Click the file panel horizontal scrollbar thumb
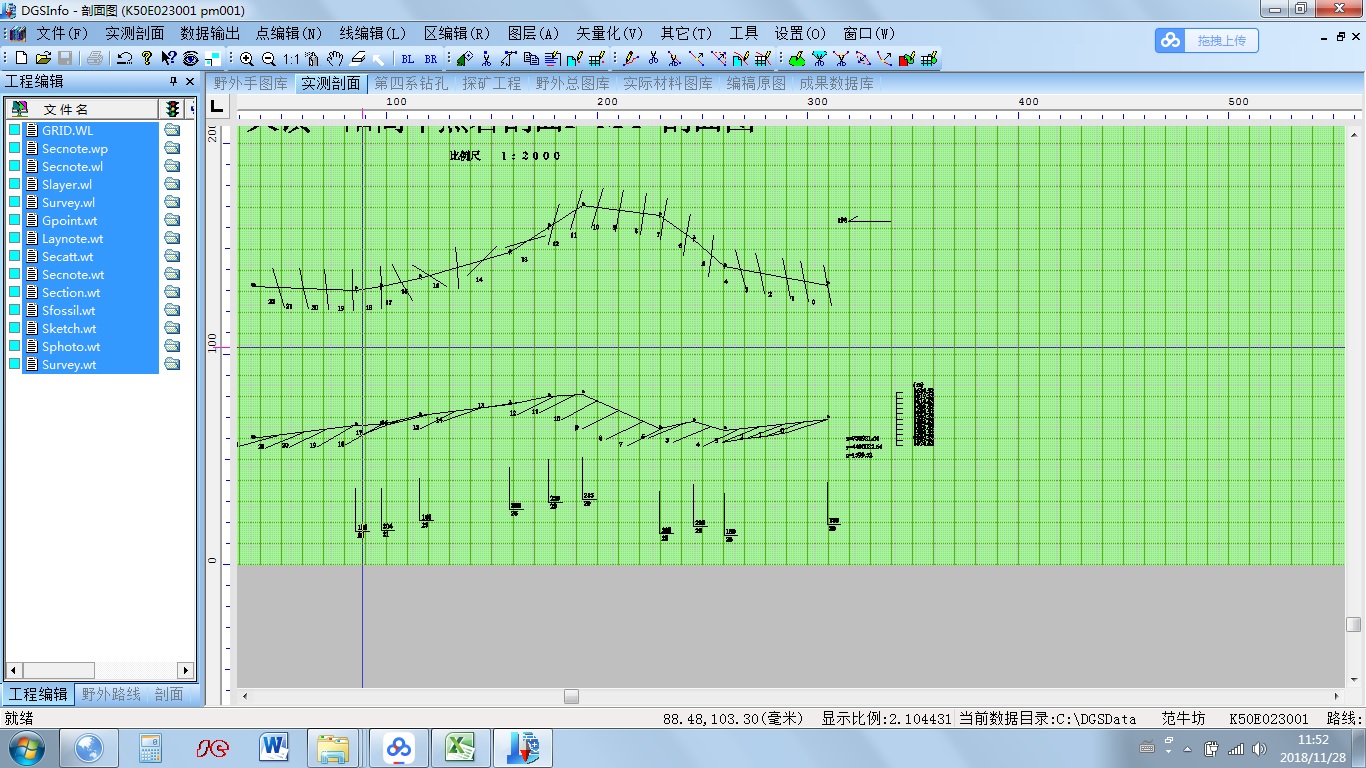1366x768 pixels. tap(57, 670)
